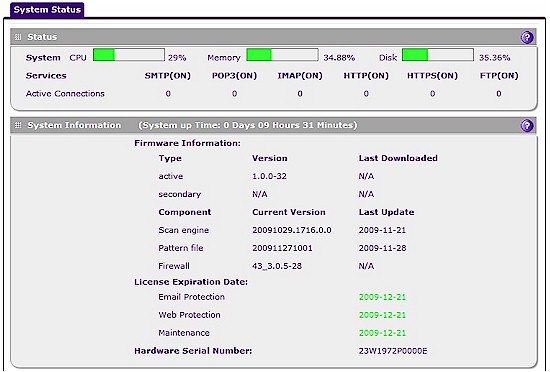Click the 34.88% memory value
Image resolution: width=550 pixels, height=372 pixels.
tap(339, 58)
